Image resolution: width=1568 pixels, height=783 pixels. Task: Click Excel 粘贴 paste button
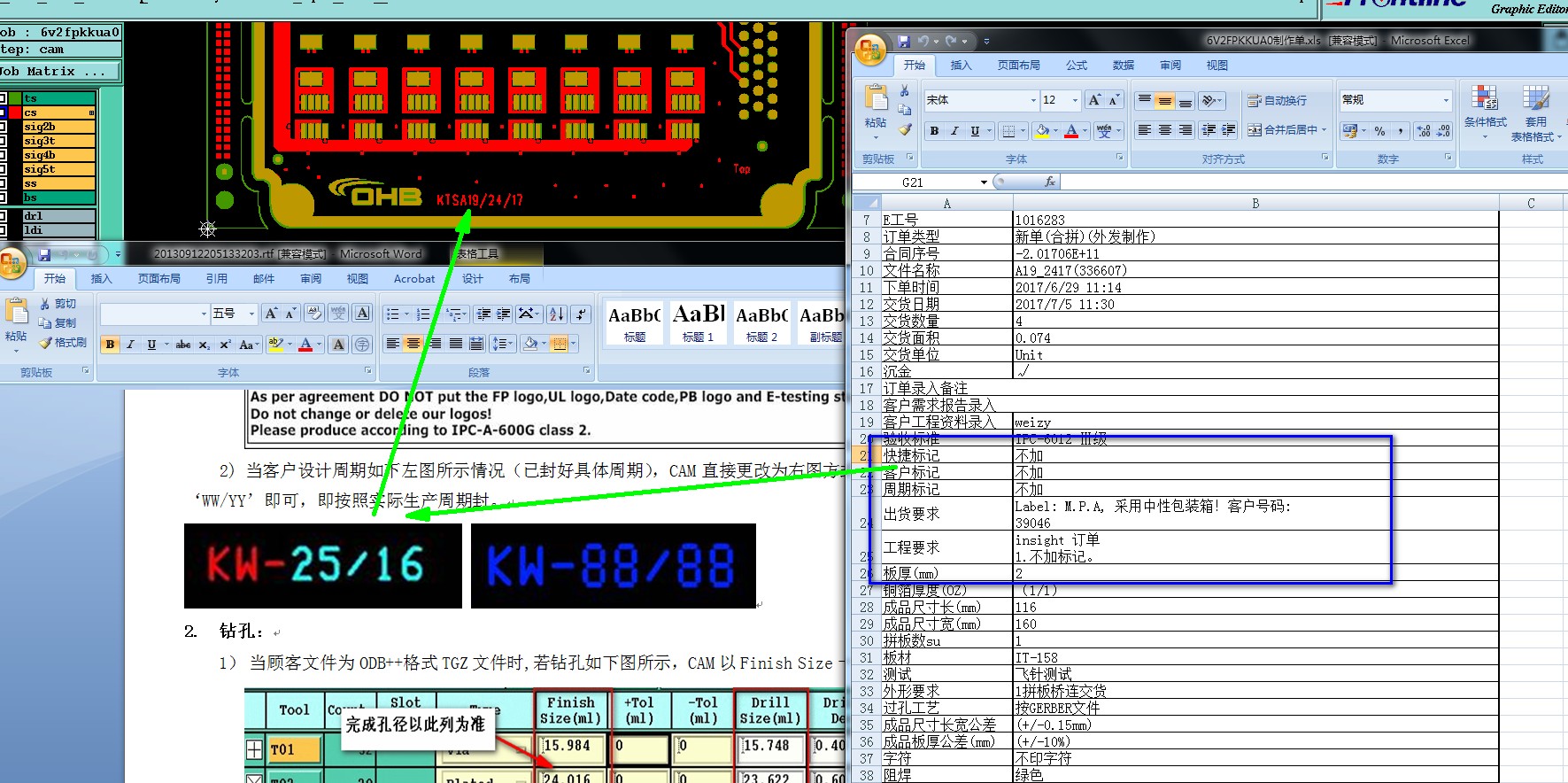[876, 111]
